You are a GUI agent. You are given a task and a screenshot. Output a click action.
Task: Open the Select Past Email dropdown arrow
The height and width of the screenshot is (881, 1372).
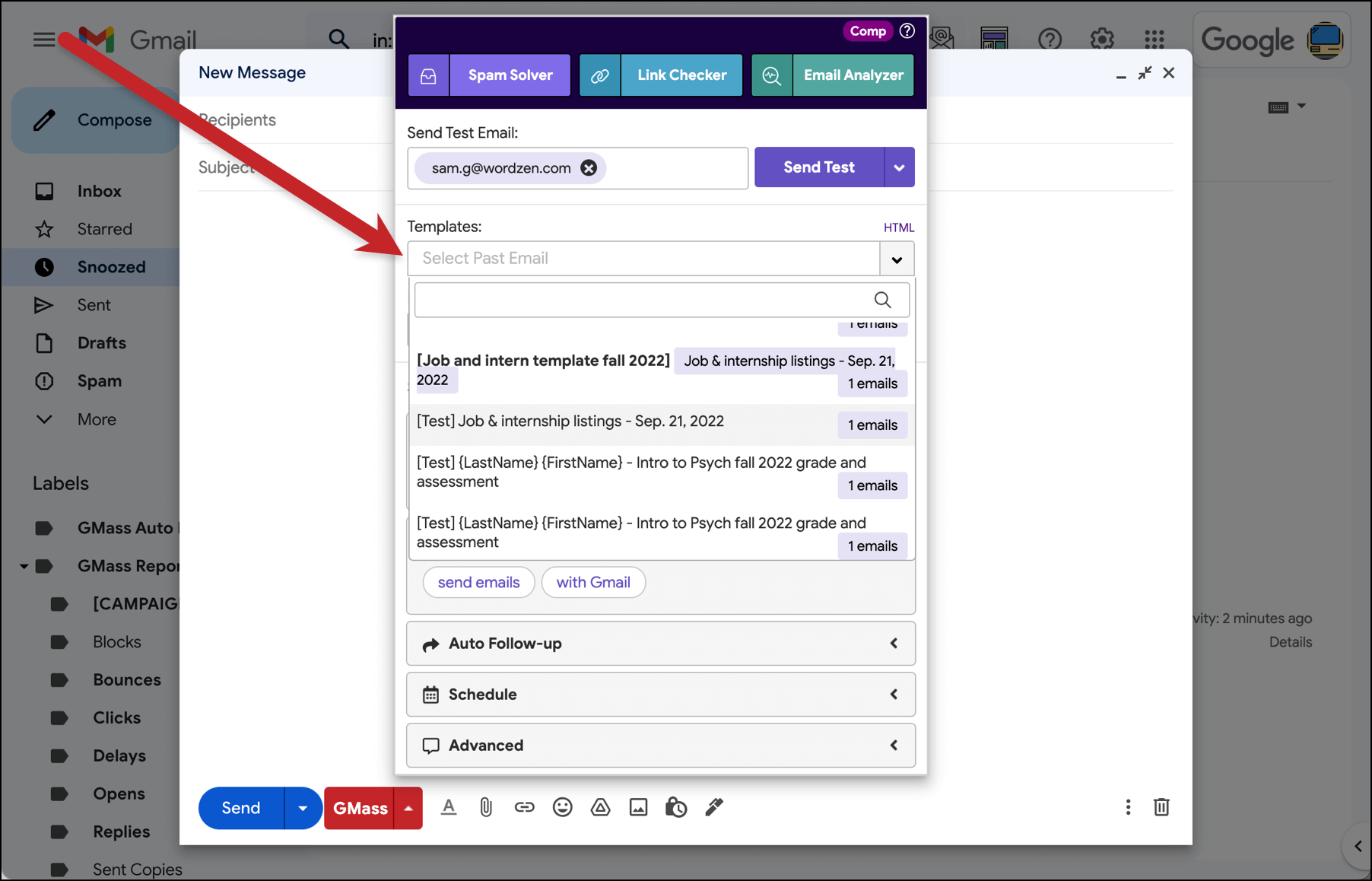pyautogui.click(x=897, y=259)
